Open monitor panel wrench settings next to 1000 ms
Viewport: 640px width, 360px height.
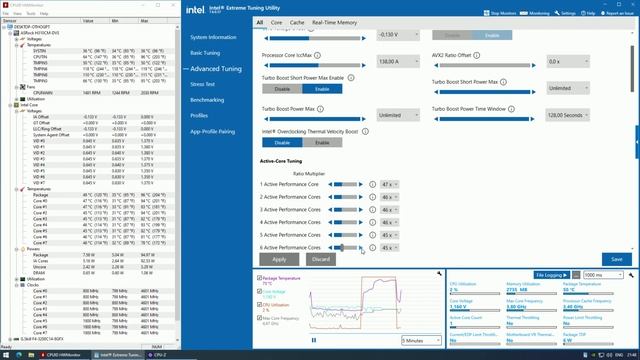(631, 275)
